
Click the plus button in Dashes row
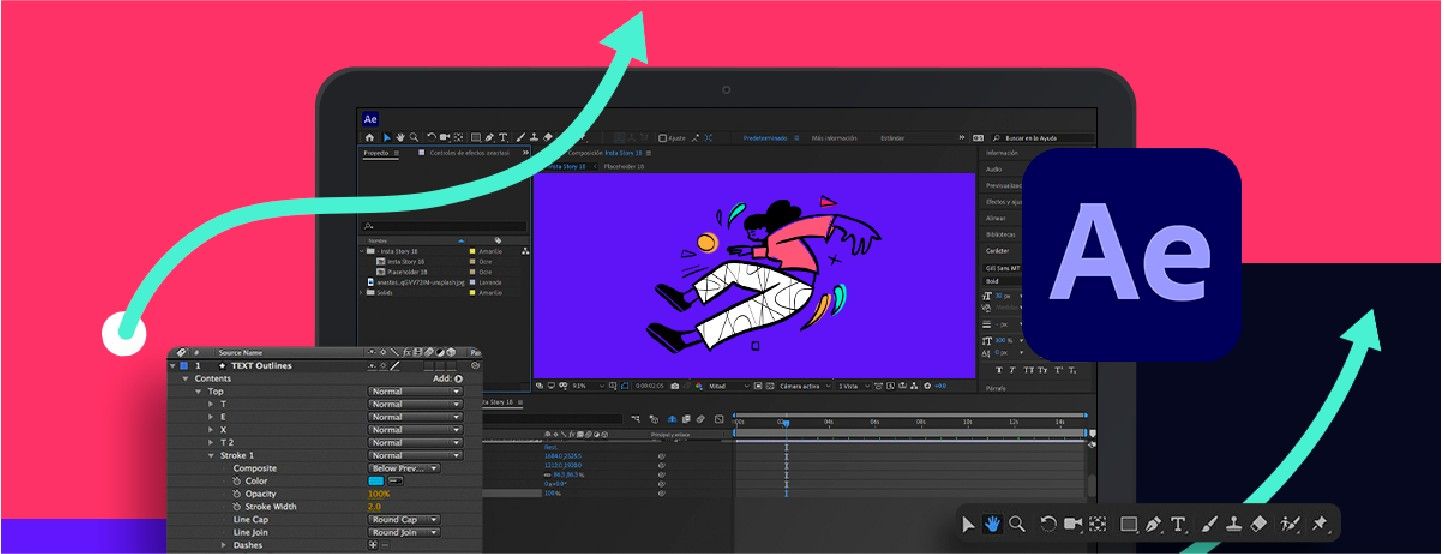point(373,545)
